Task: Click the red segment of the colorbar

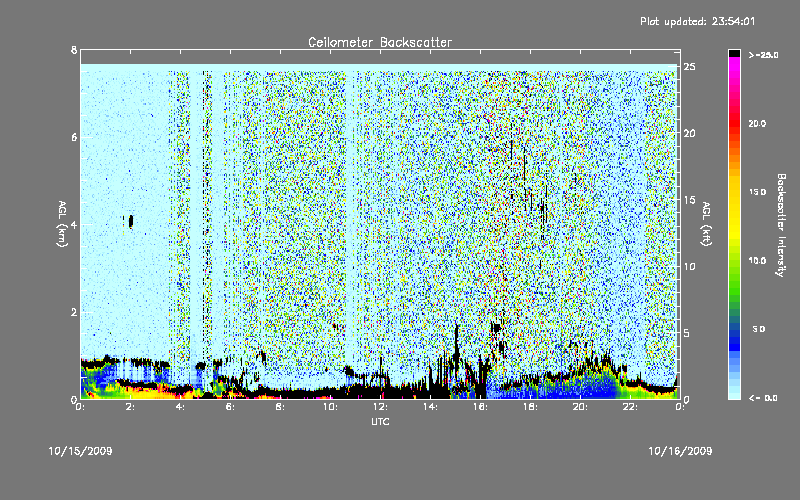Action: pyautogui.click(x=734, y=122)
